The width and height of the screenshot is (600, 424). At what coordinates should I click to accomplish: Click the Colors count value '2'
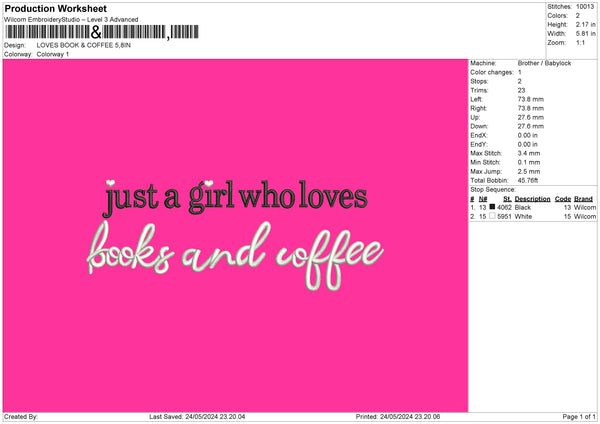click(x=578, y=16)
